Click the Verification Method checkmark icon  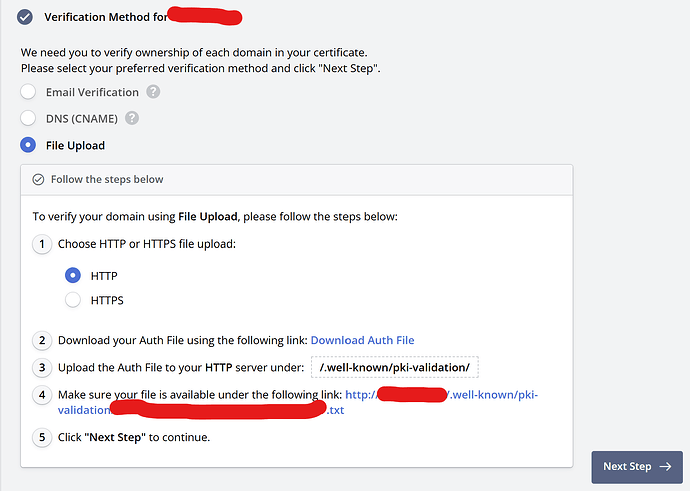(25, 17)
